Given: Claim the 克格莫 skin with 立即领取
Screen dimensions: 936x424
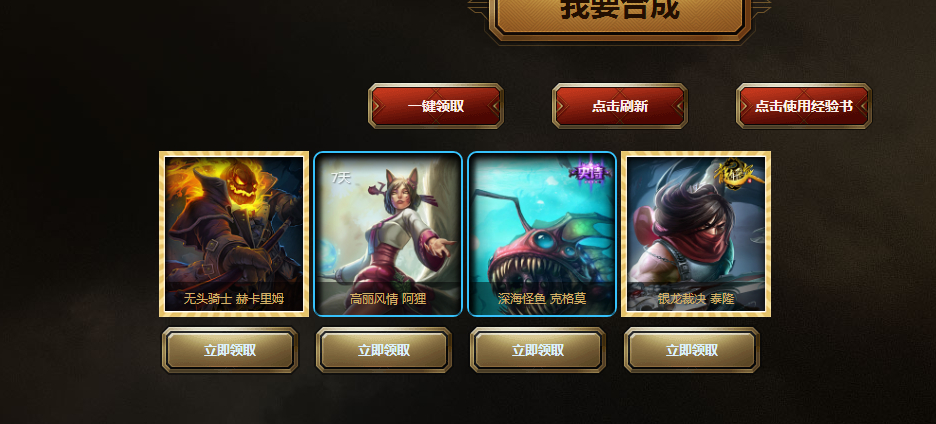Looking at the screenshot, I should tap(538, 350).
